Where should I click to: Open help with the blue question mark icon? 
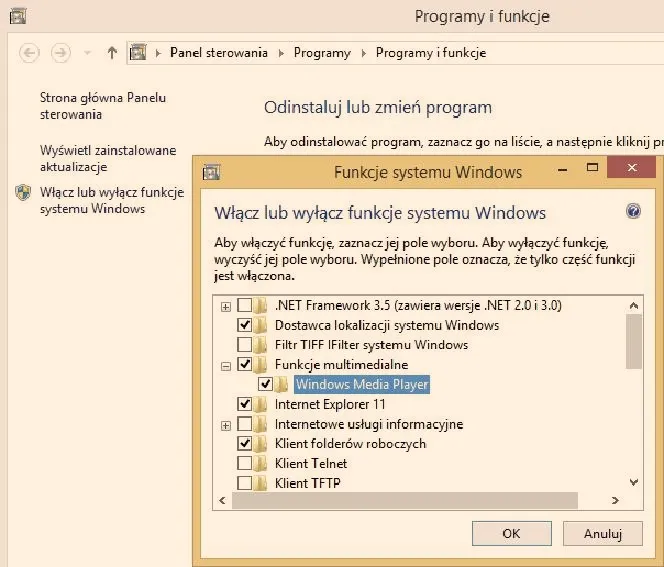click(633, 211)
